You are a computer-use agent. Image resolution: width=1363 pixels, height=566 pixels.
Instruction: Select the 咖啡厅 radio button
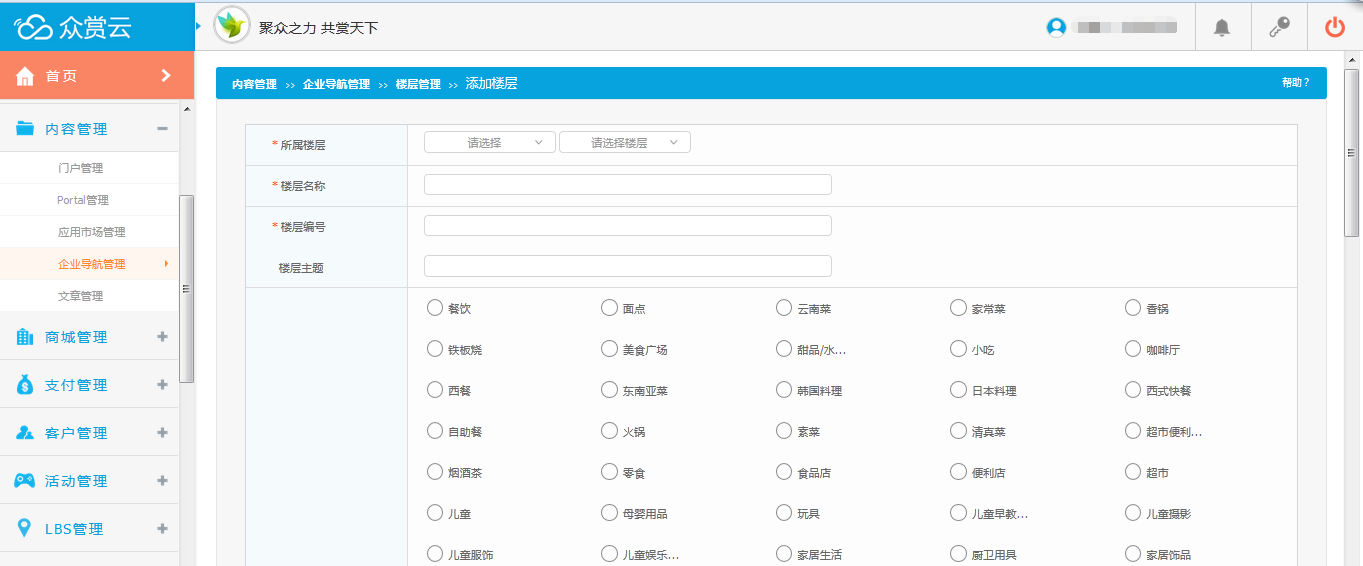point(1133,349)
